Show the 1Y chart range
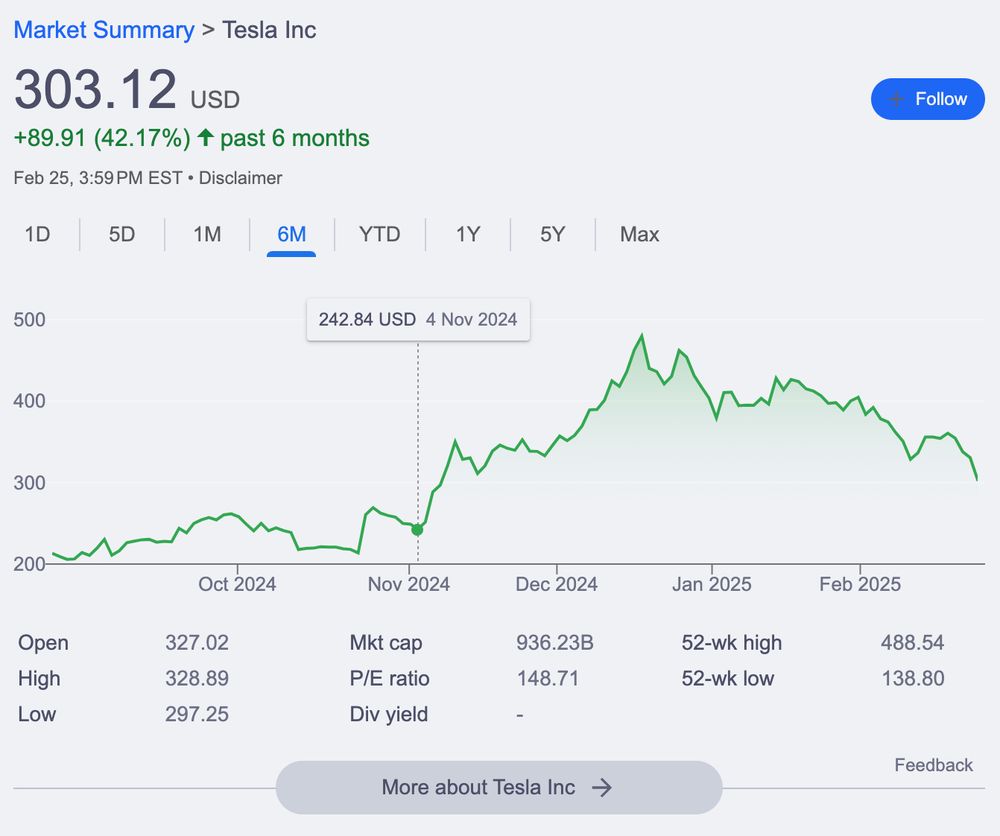This screenshot has height=836, width=1000. (467, 234)
